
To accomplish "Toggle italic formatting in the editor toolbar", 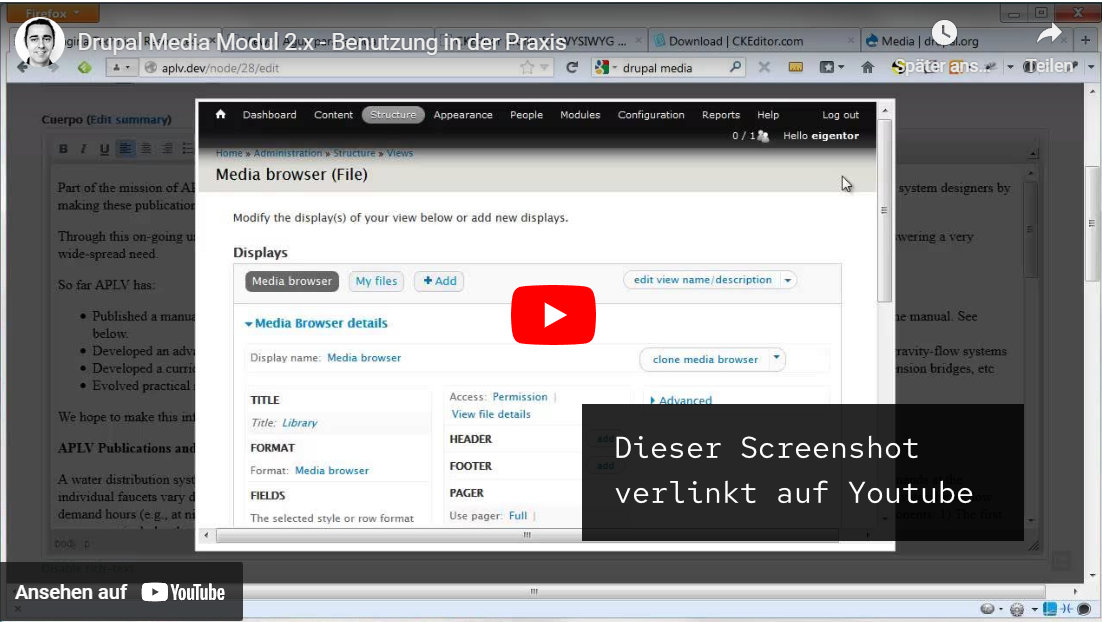I will point(82,148).
